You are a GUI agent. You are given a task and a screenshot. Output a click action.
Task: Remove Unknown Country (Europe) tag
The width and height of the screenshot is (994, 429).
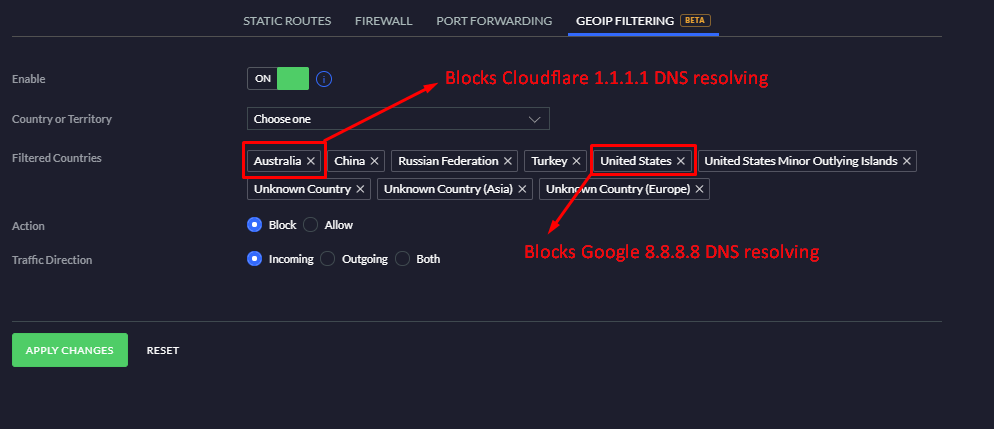coord(700,189)
